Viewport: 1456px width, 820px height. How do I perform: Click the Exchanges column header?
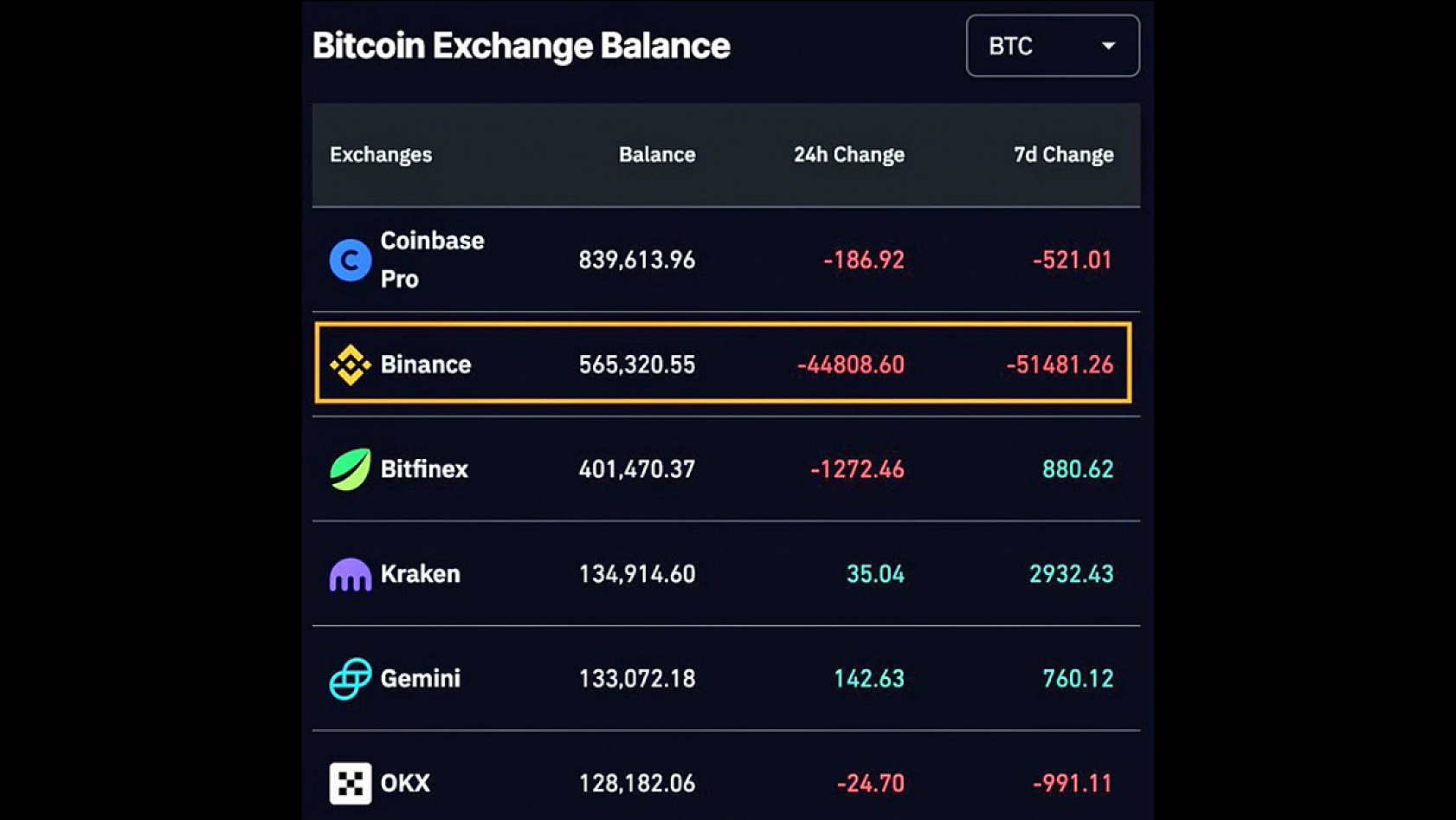pos(381,154)
